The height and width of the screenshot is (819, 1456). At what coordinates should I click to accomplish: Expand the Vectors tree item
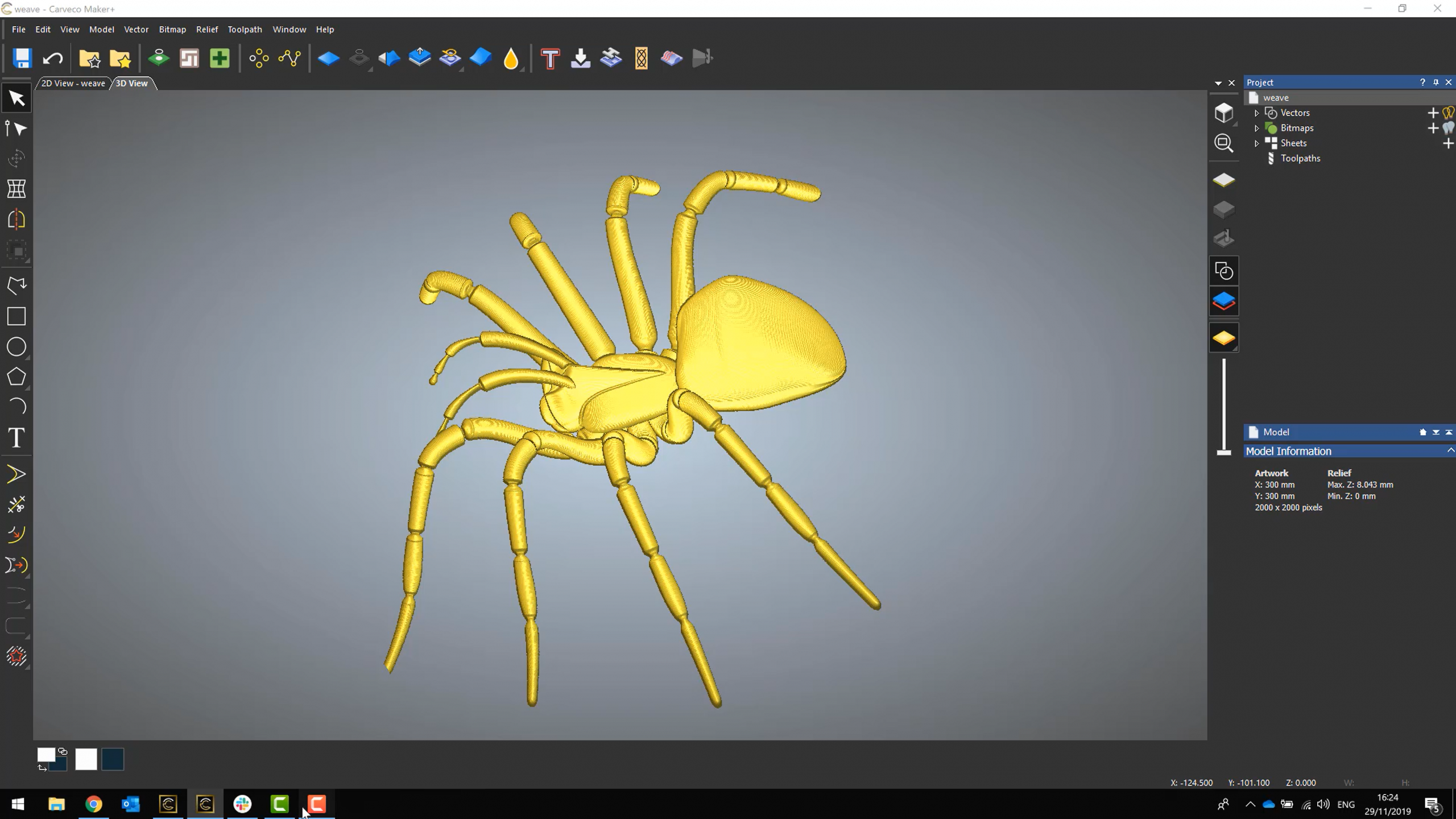coord(1257,113)
